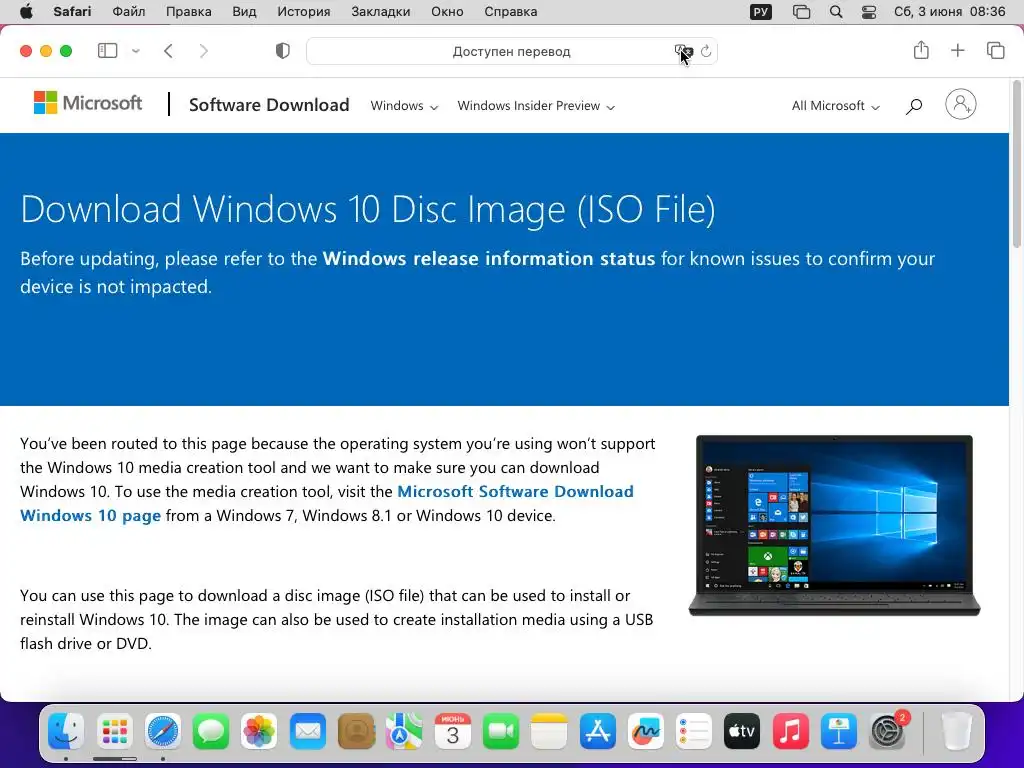Viewport: 1024px width, 768px height.
Task: Open FaceTime from the Dock
Action: click(x=501, y=731)
